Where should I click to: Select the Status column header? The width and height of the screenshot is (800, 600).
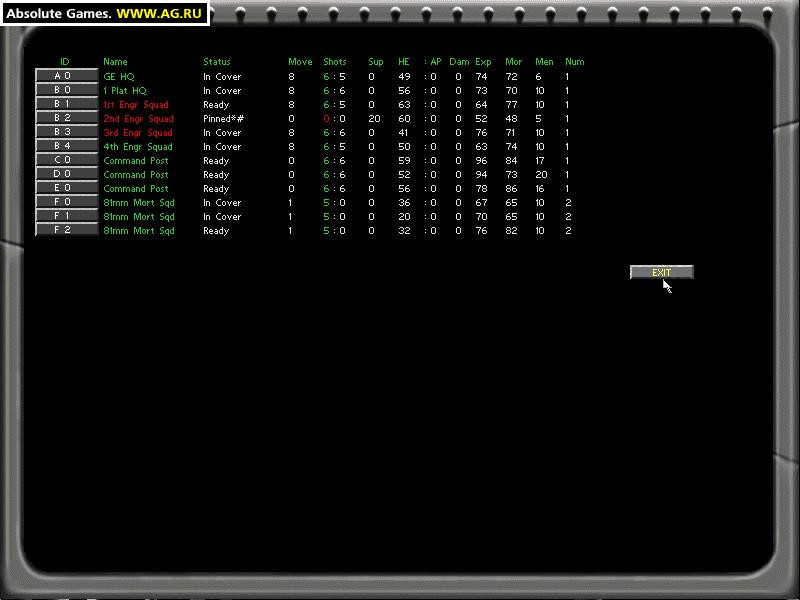click(x=217, y=62)
